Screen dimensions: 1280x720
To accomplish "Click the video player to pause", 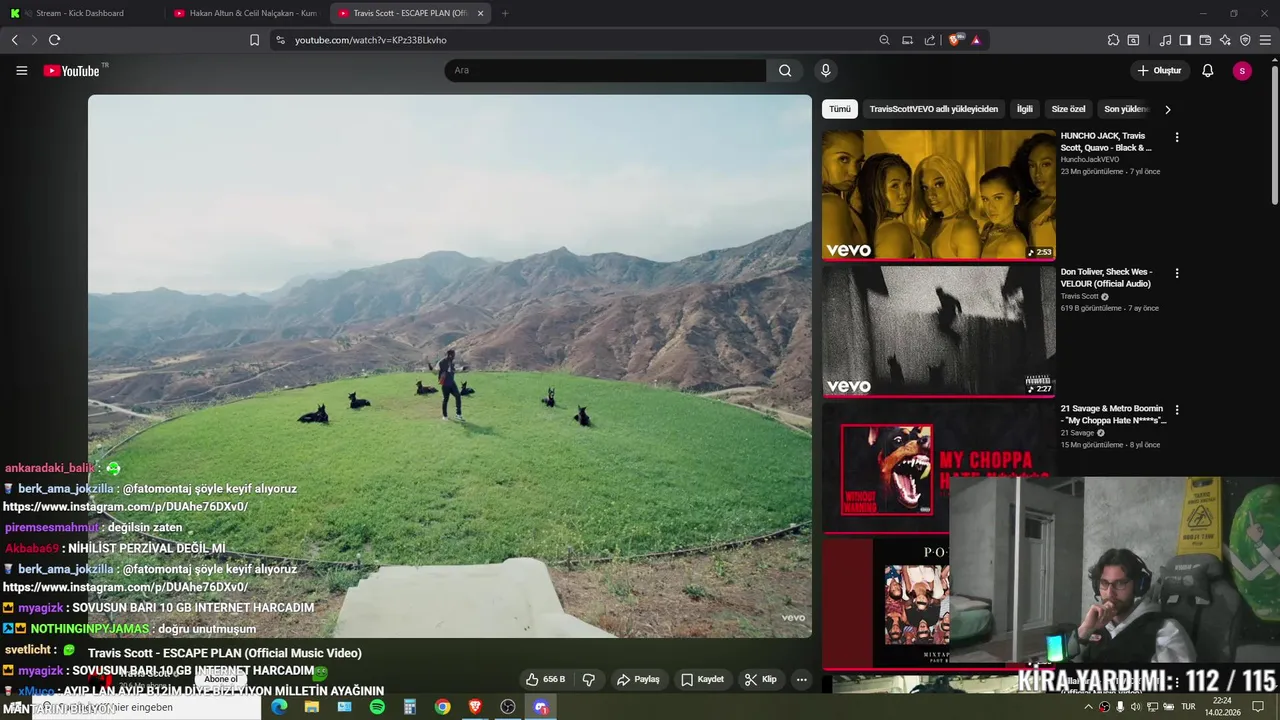I will pyautogui.click(x=450, y=366).
